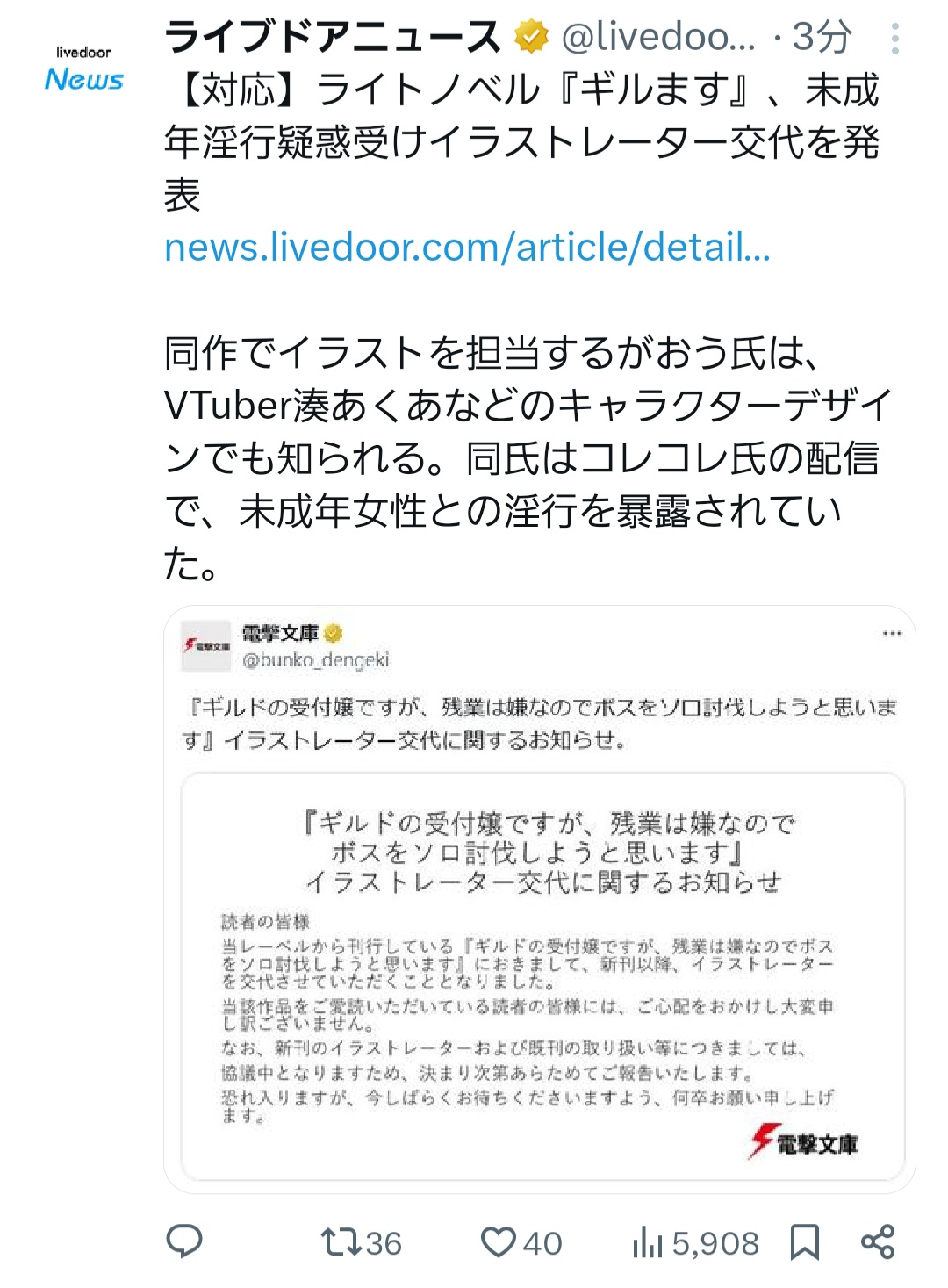
Task: Tap the retweet count 36
Action: [384, 1243]
